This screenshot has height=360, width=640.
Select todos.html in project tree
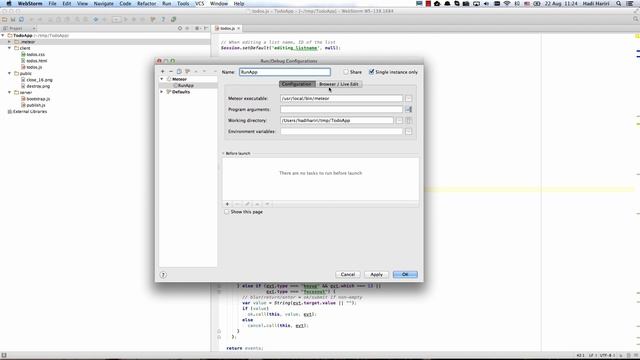coord(37,61)
